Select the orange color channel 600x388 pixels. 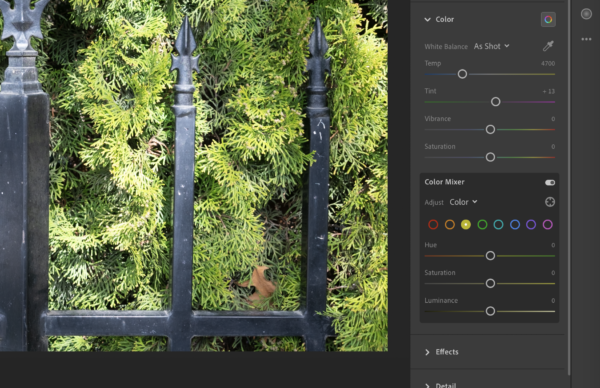[x=450, y=225]
